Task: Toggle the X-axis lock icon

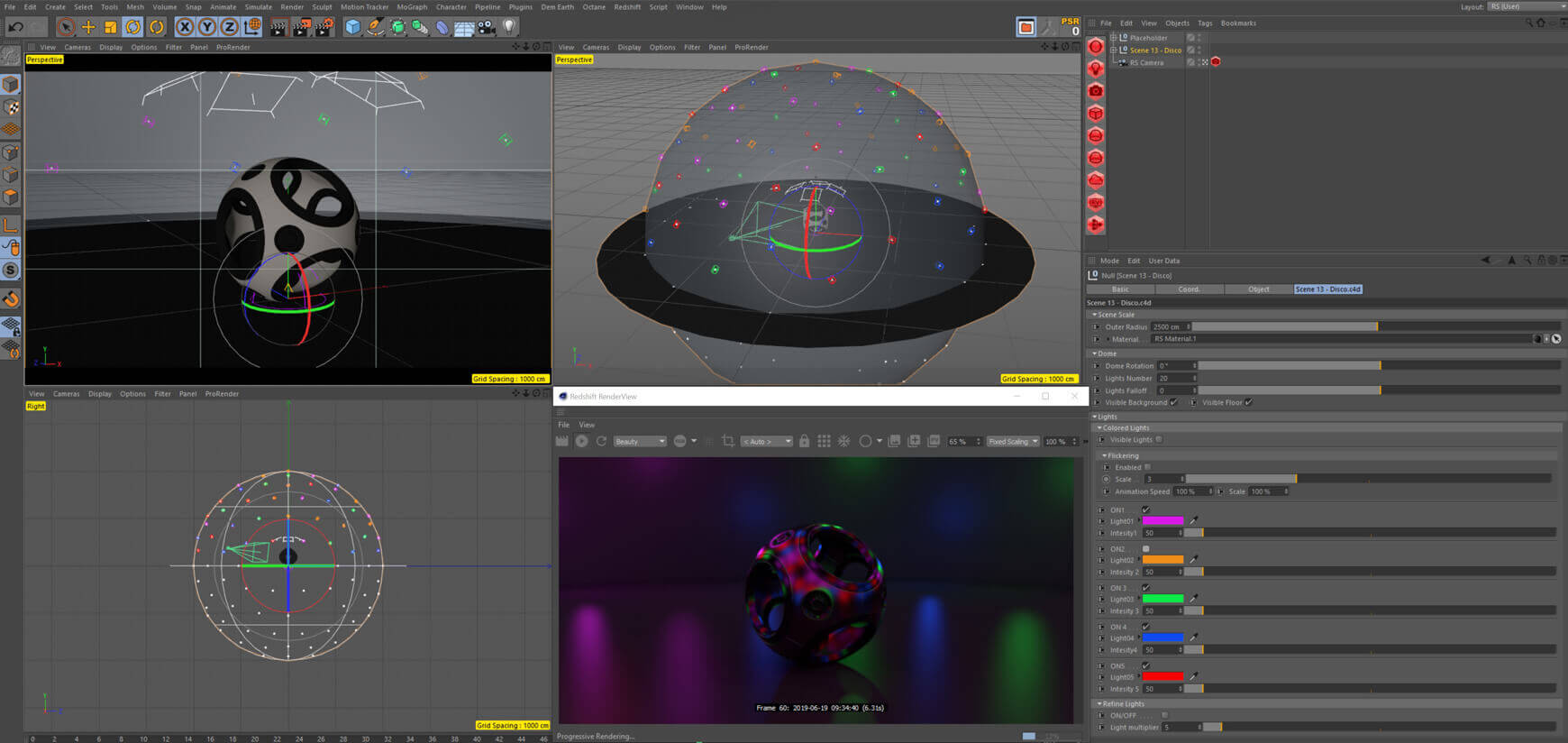Action: pyautogui.click(x=185, y=27)
